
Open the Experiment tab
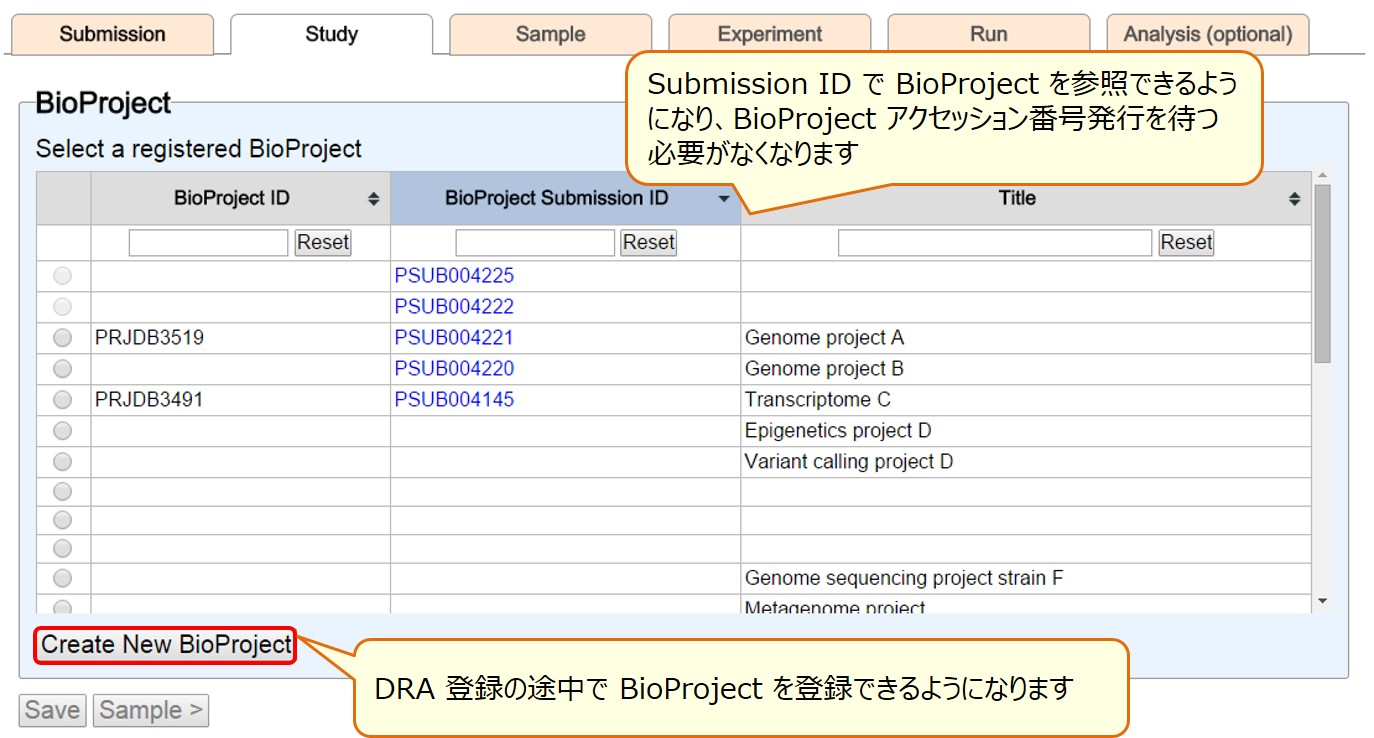click(769, 34)
